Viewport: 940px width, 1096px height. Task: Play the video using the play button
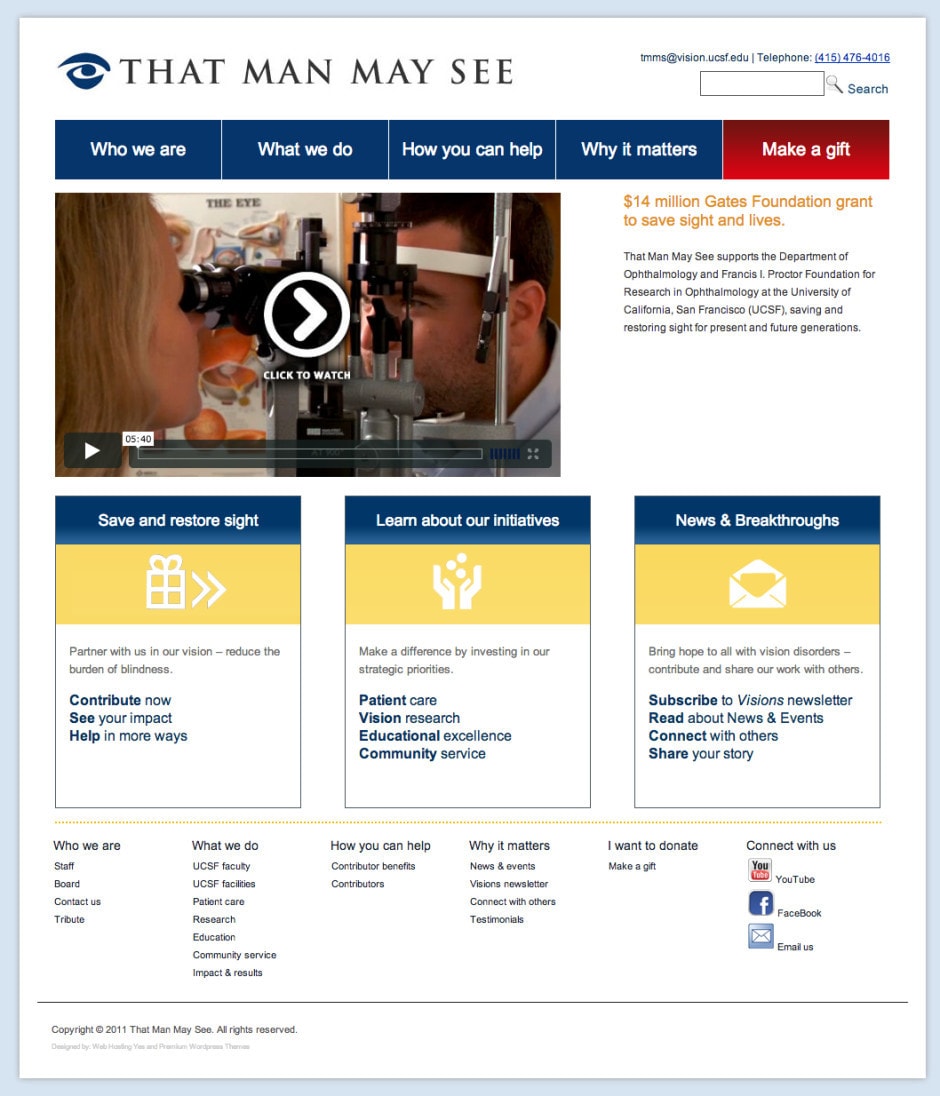pyautogui.click(x=92, y=451)
